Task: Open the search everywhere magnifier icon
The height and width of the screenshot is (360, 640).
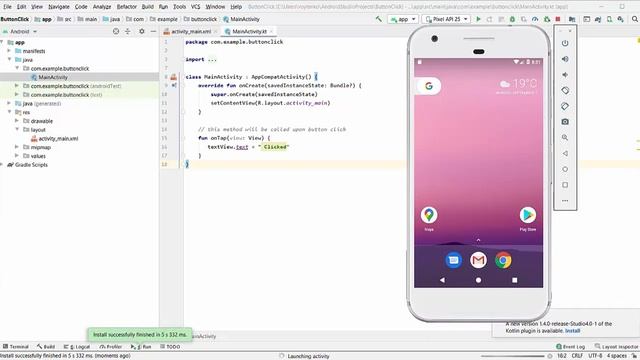Action: click(635, 19)
